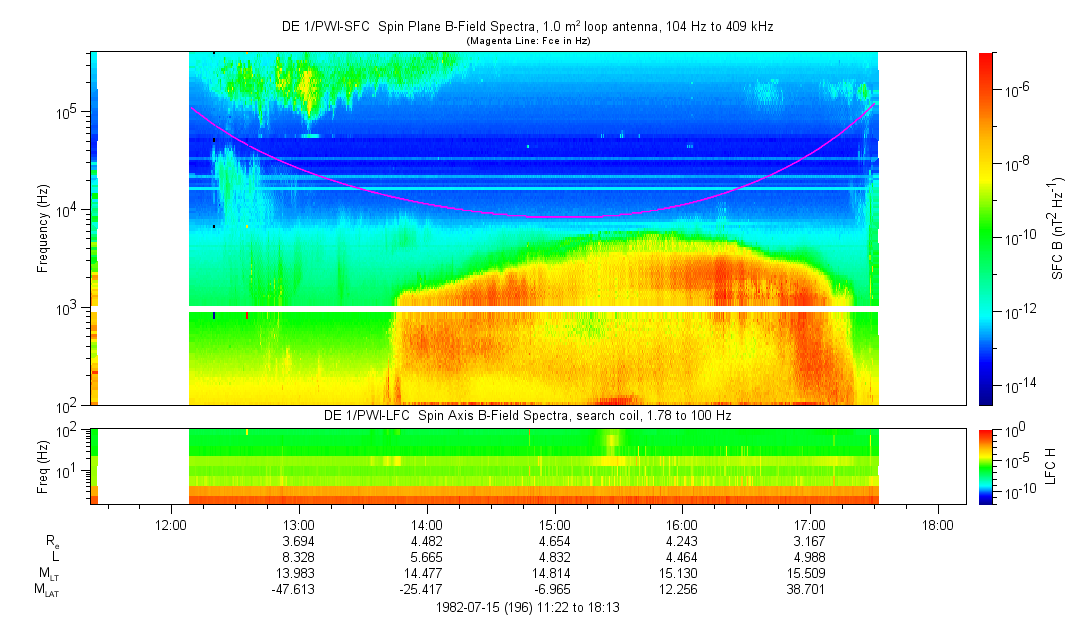The width and height of the screenshot is (1083, 620).
Task: Click the Re value 4.654
Action: [x=555, y=541]
